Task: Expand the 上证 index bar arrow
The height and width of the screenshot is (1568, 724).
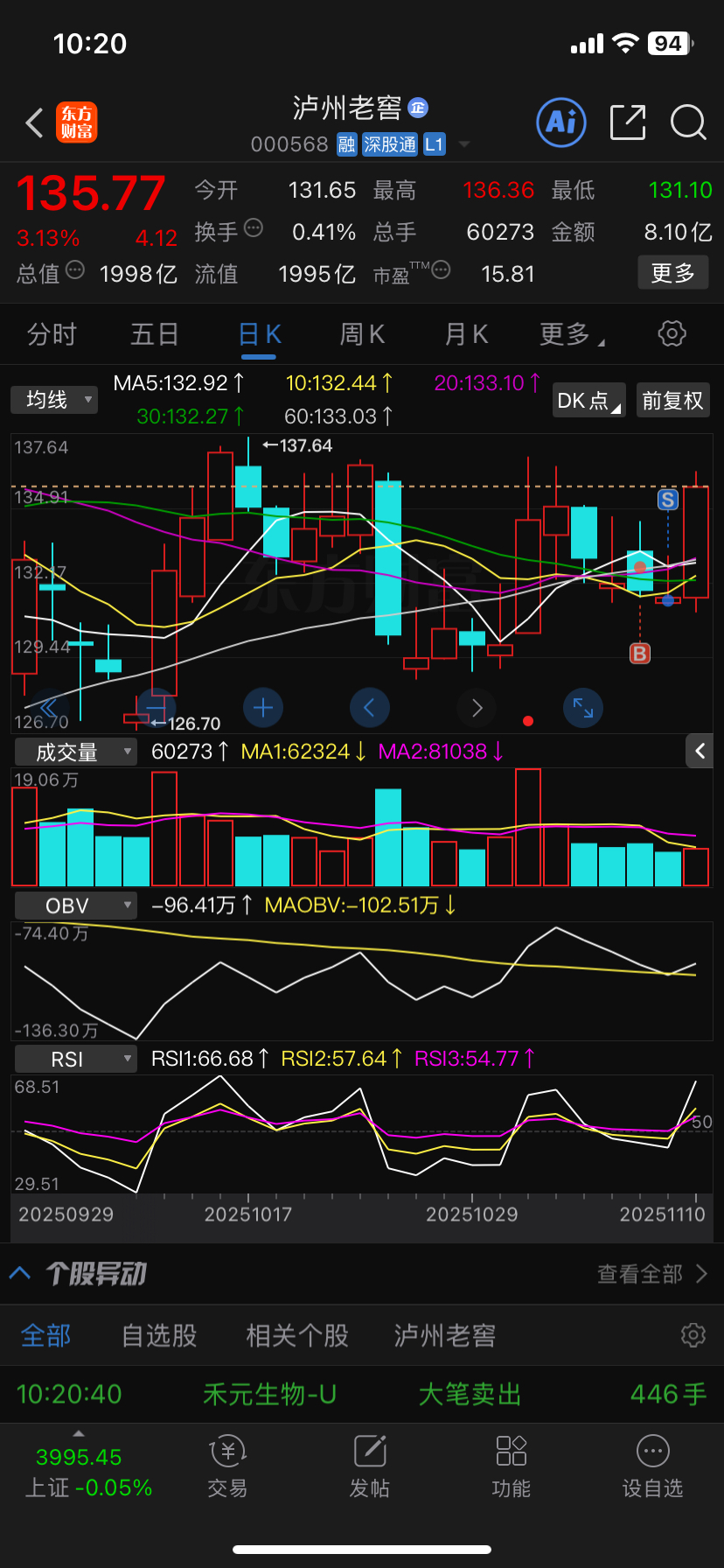Action: (79, 1433)
